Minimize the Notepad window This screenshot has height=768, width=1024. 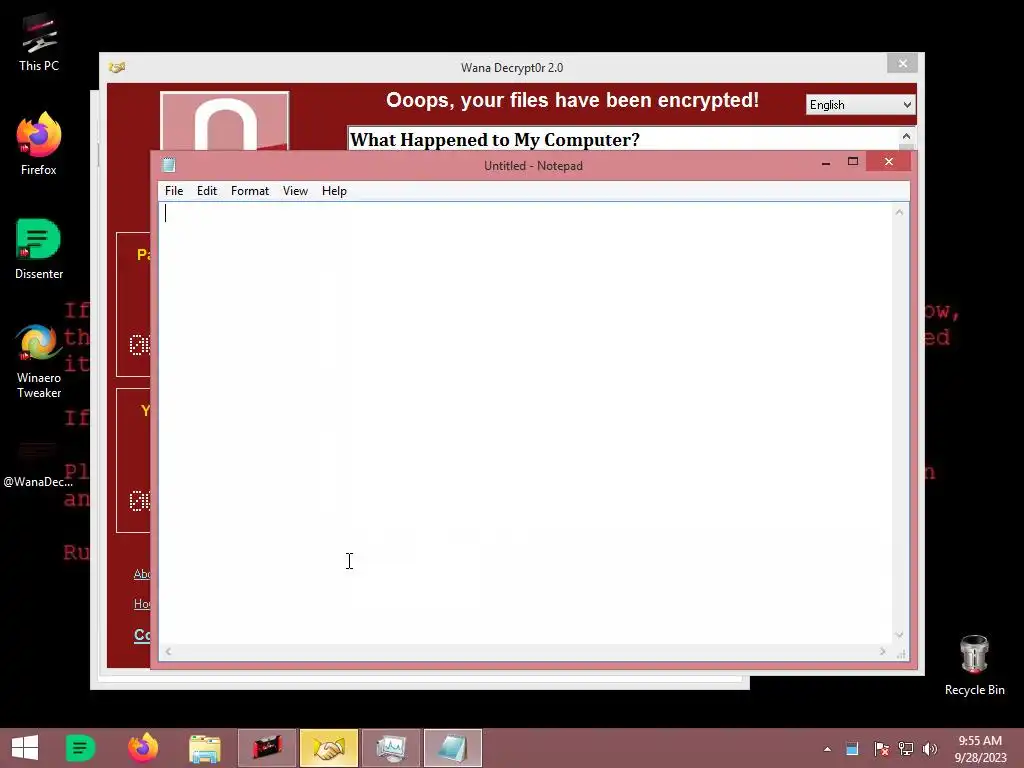tap(825, 162)
